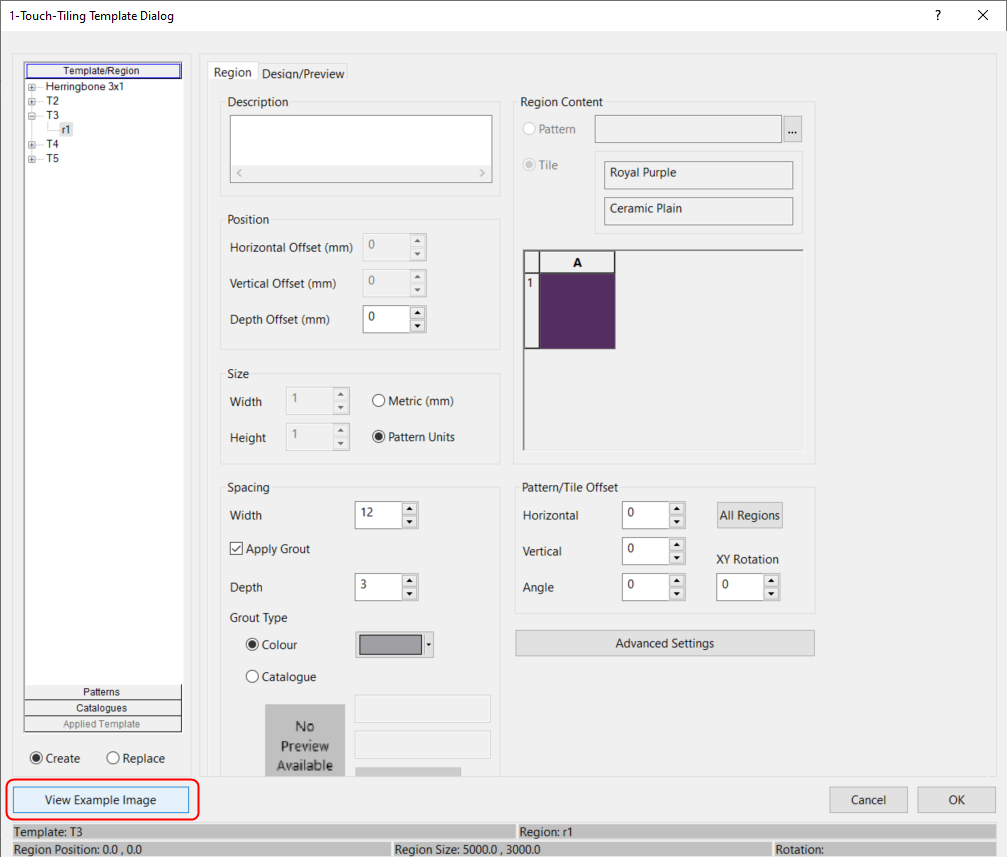The image size is (1007, 857).
Task: Increase Horizontal tile offset with up arrow
Action: [x=677, y=508]
